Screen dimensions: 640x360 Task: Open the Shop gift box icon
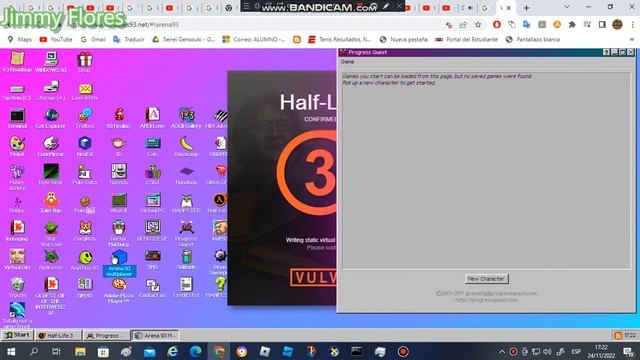click(x=84, y=62)
